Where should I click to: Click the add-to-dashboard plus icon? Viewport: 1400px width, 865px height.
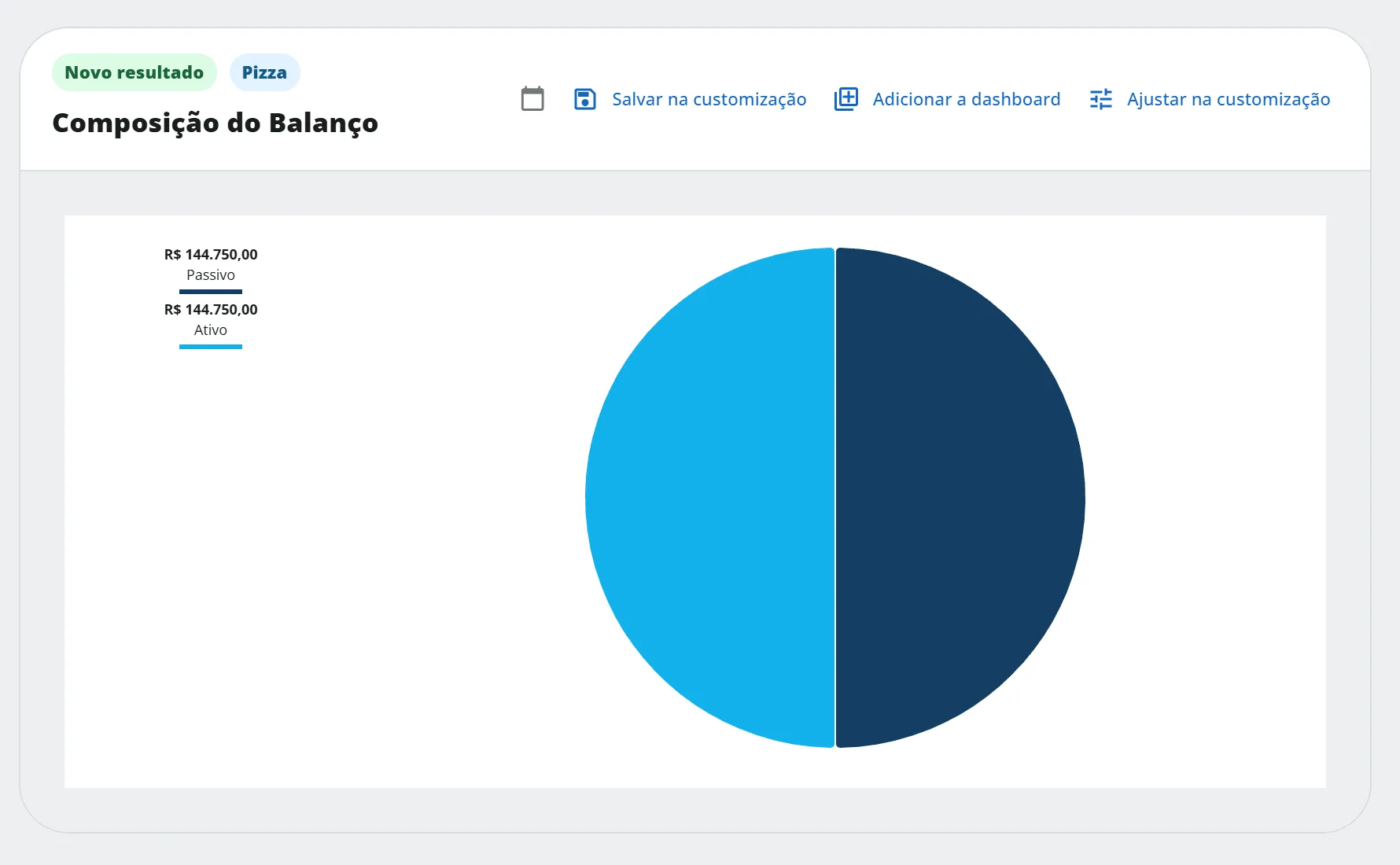coord(846,99)
